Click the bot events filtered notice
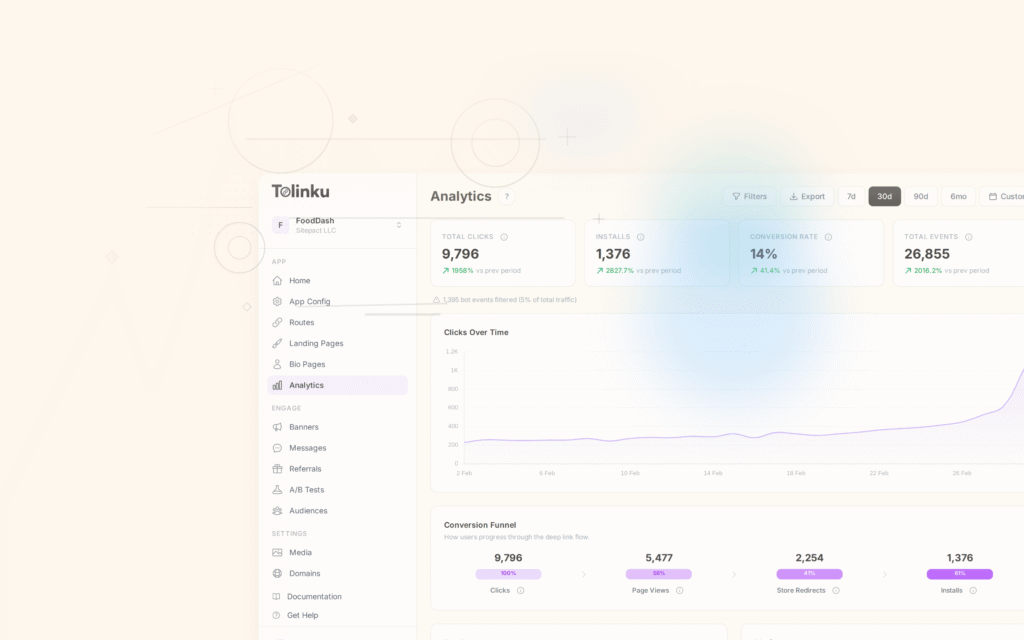 (504, 300)
